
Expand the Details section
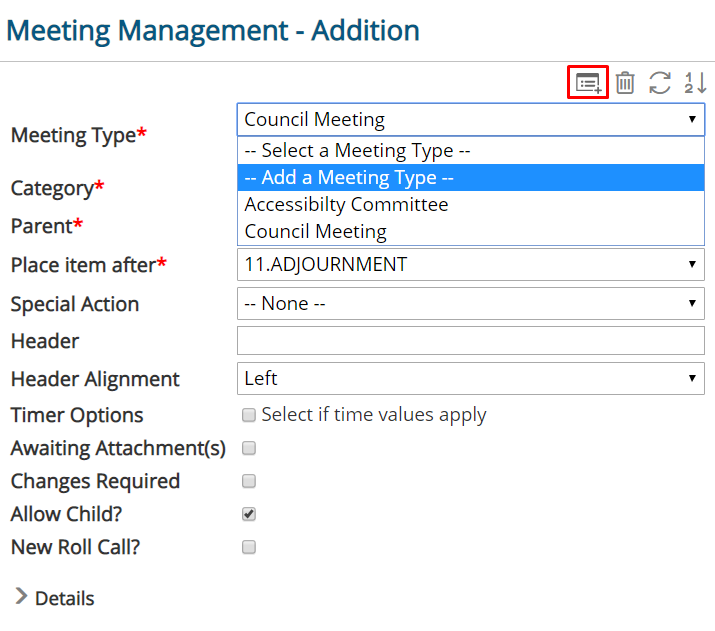(55, 598)
